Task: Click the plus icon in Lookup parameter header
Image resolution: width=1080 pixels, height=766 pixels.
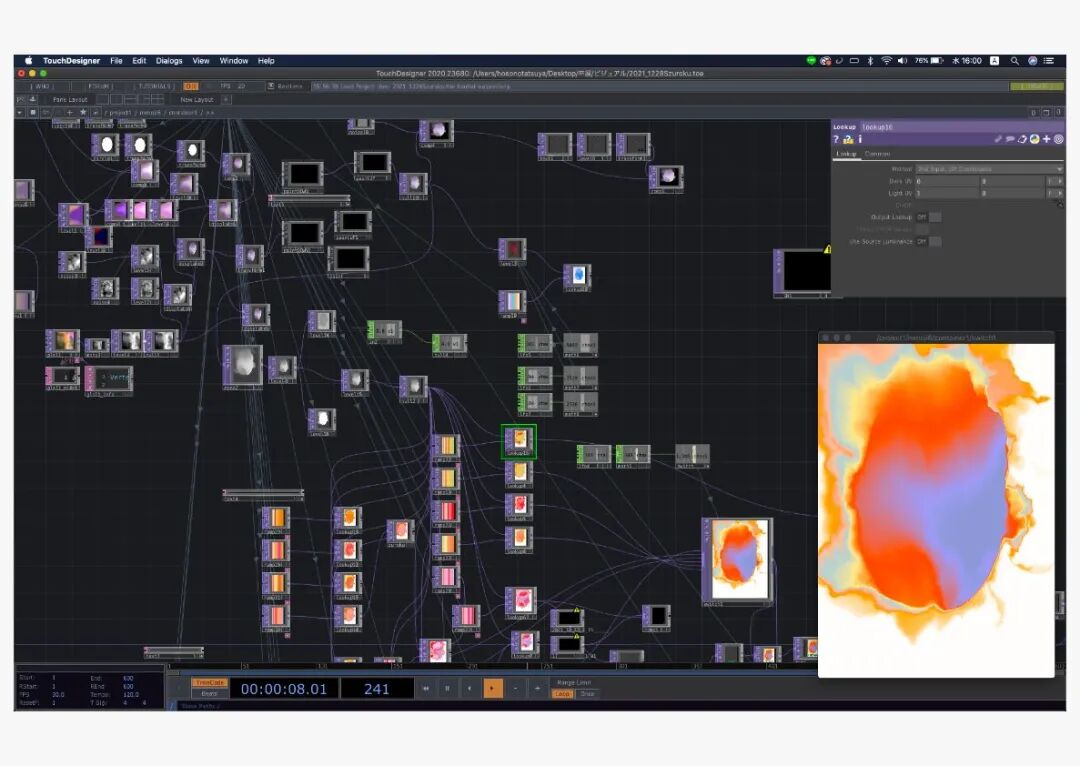Action: [1046, 139]
